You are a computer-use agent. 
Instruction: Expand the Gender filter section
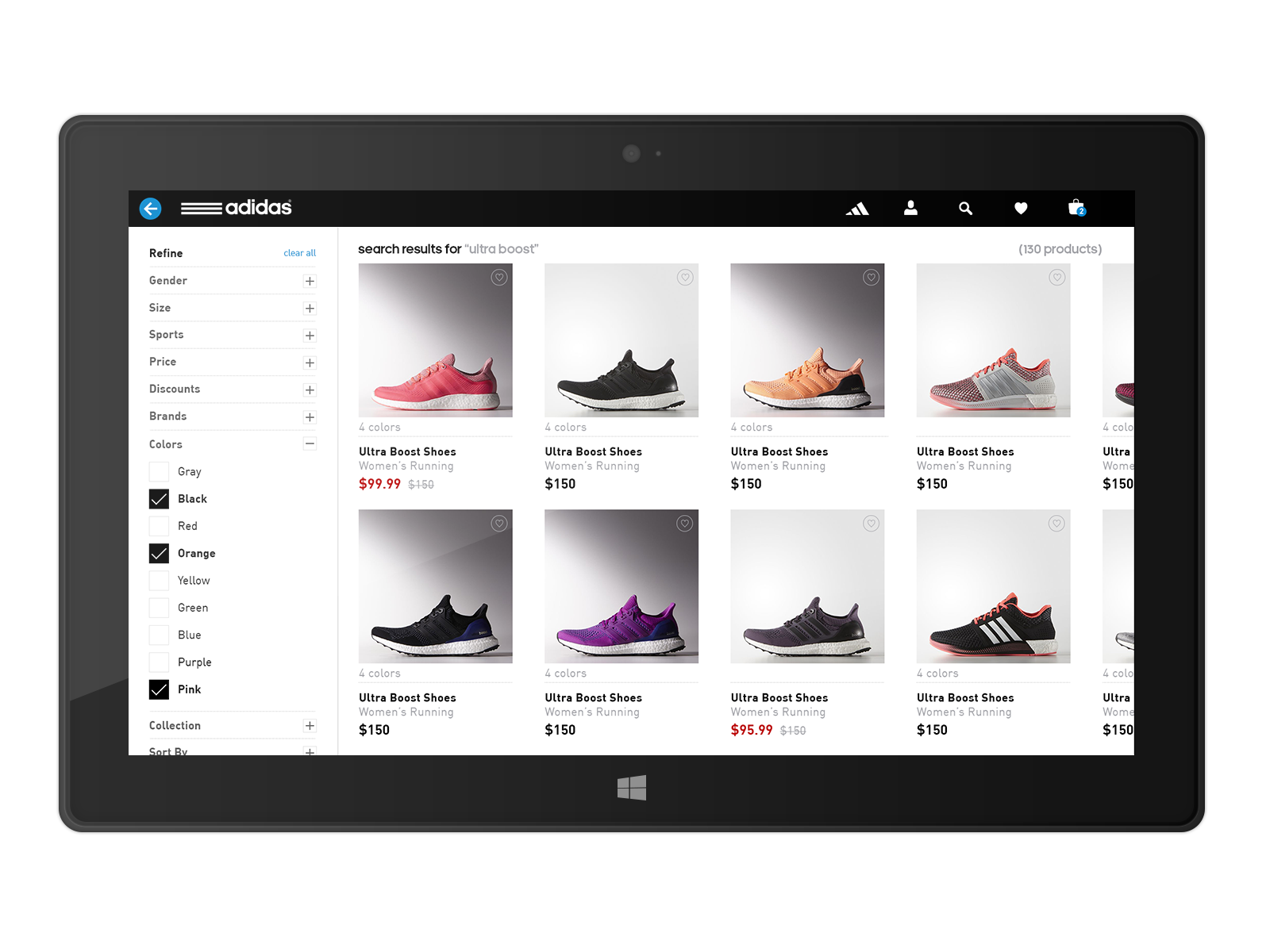[x=310, y=281]
